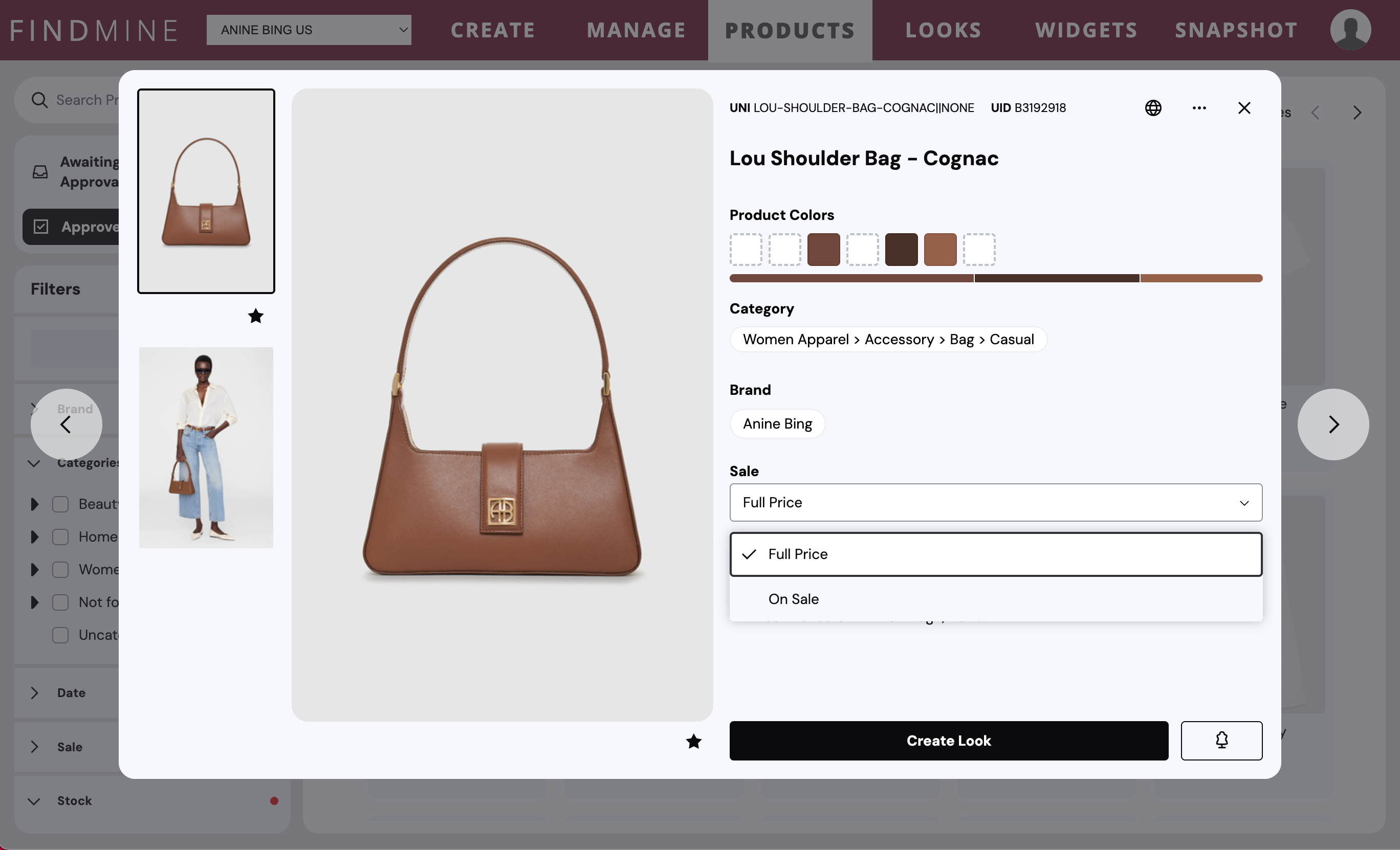Viewport: 1400px width, 850px height.
Task: Toggle the Not for sale category checkbox
Action: pos(60,602)
